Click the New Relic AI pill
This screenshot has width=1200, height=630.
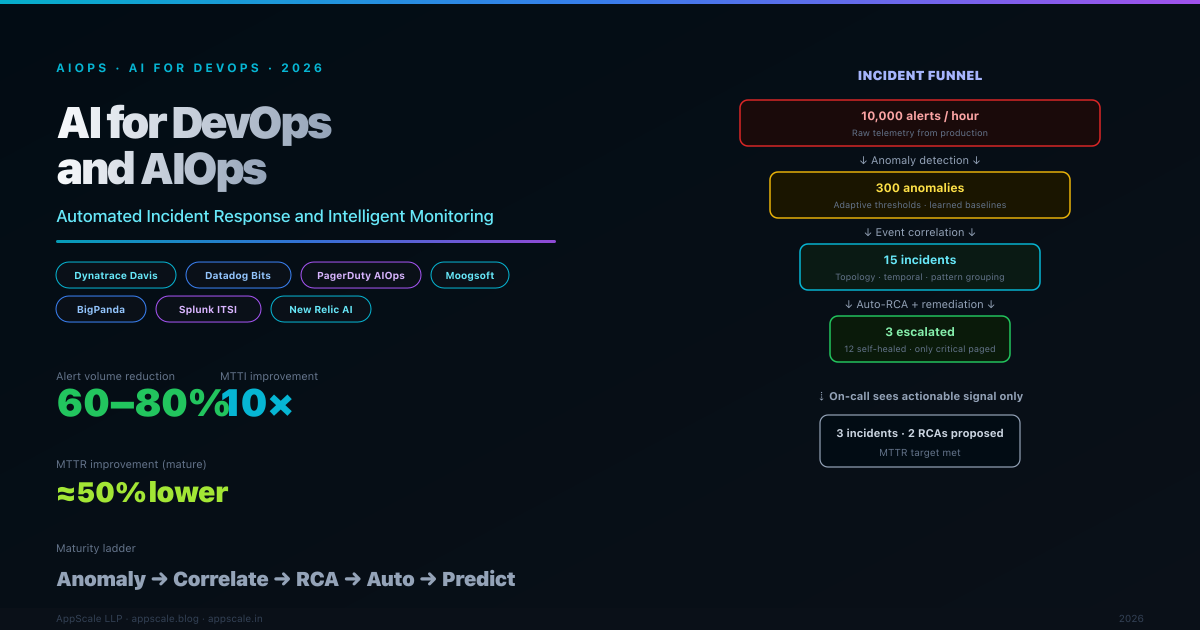[x=321, y=310]
